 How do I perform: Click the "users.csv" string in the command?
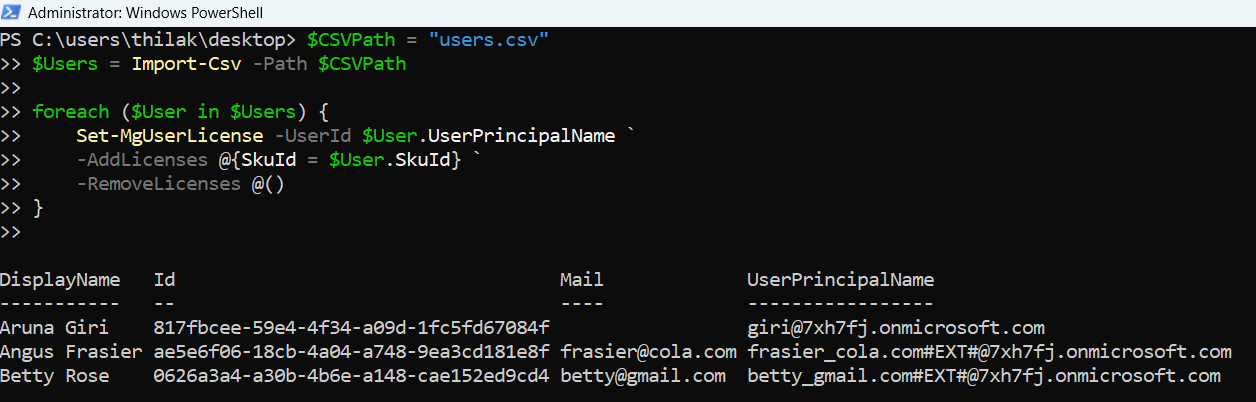point(489,40)
